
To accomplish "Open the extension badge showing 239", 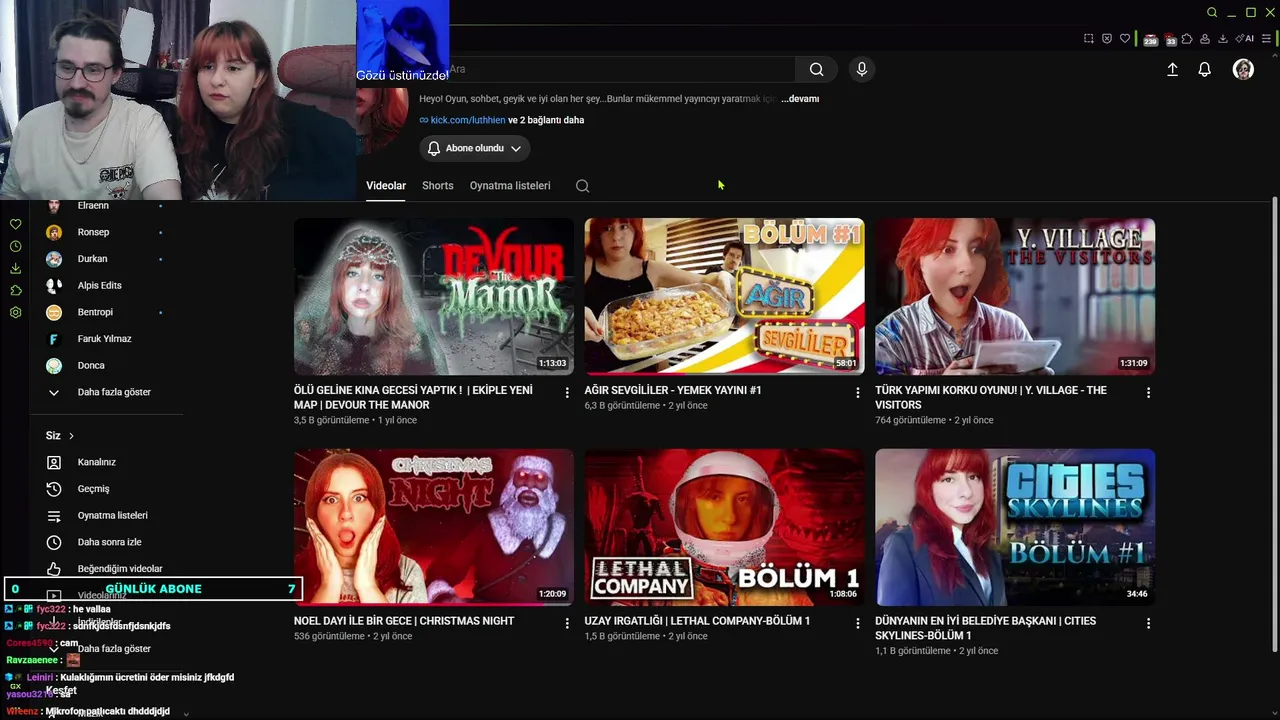I will point(1150,40).
